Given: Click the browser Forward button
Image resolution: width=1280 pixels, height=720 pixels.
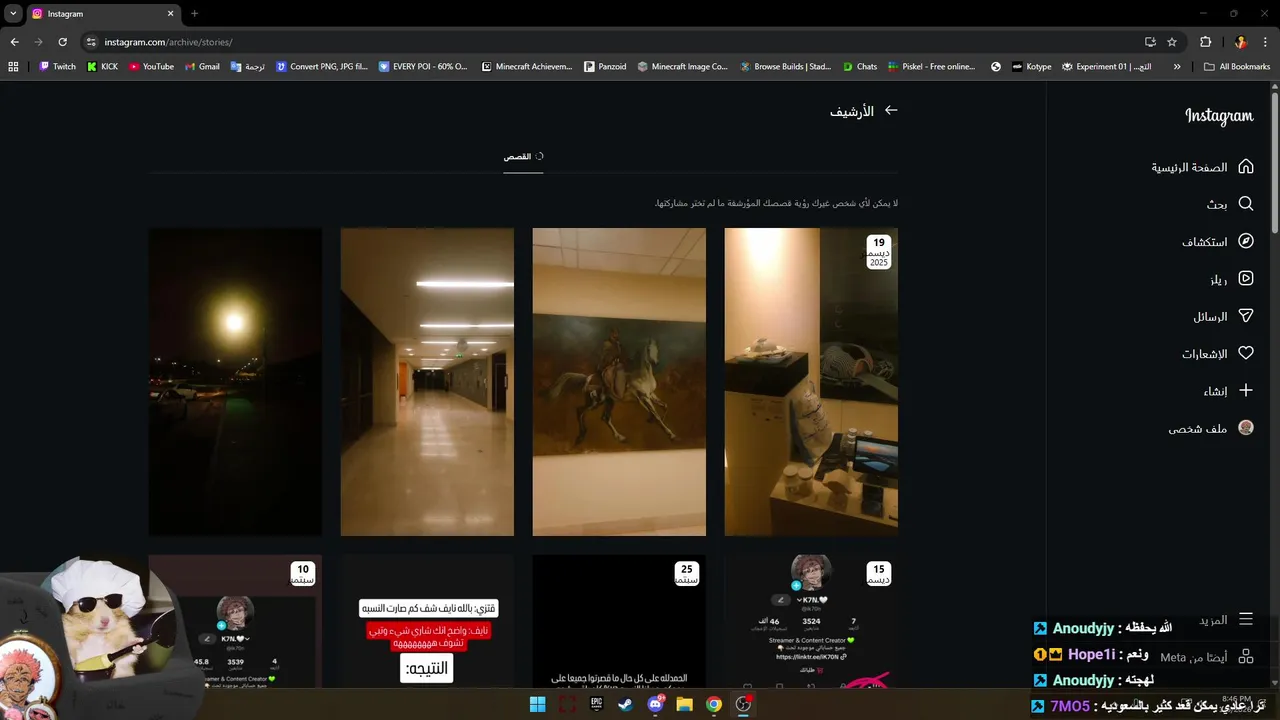Looking at the screenshot, I should point(38,42).
